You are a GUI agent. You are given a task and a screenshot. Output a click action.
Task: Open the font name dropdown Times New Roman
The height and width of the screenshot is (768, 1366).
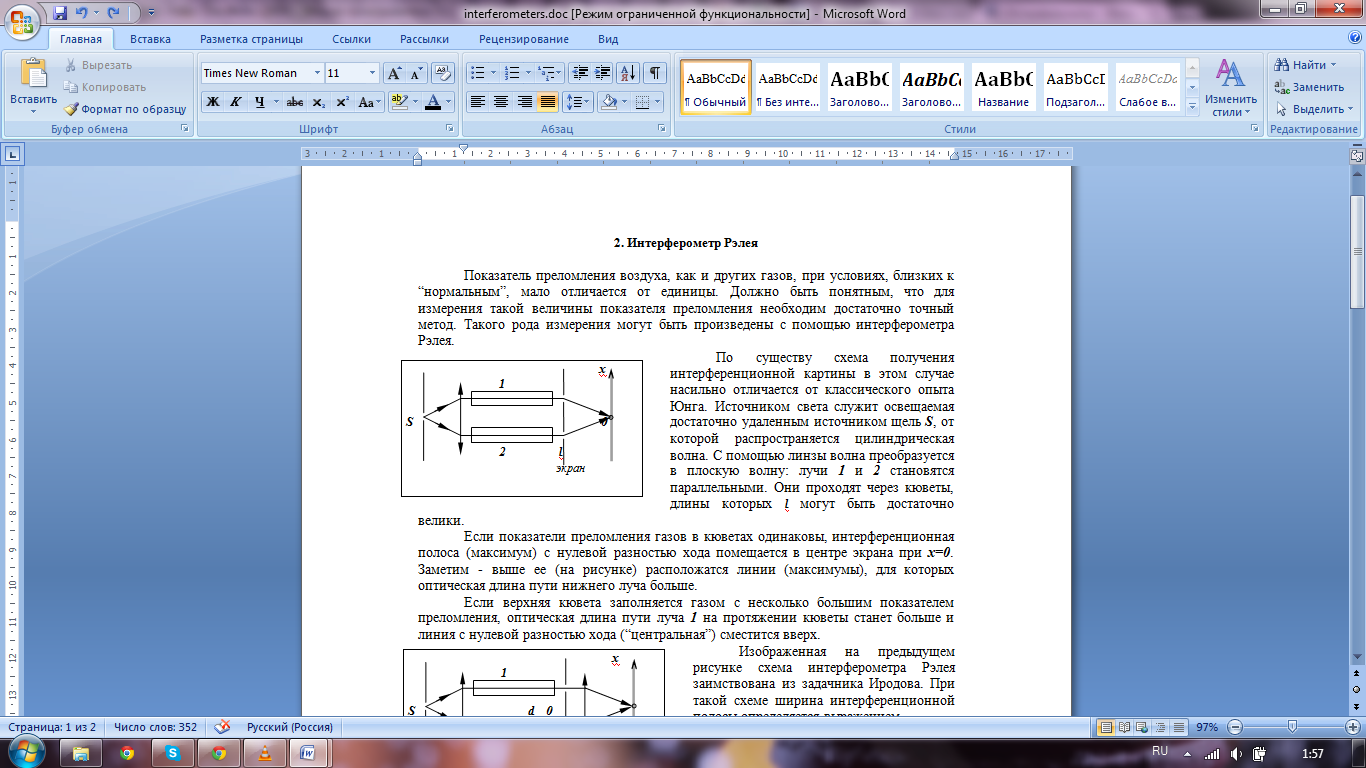317,73
